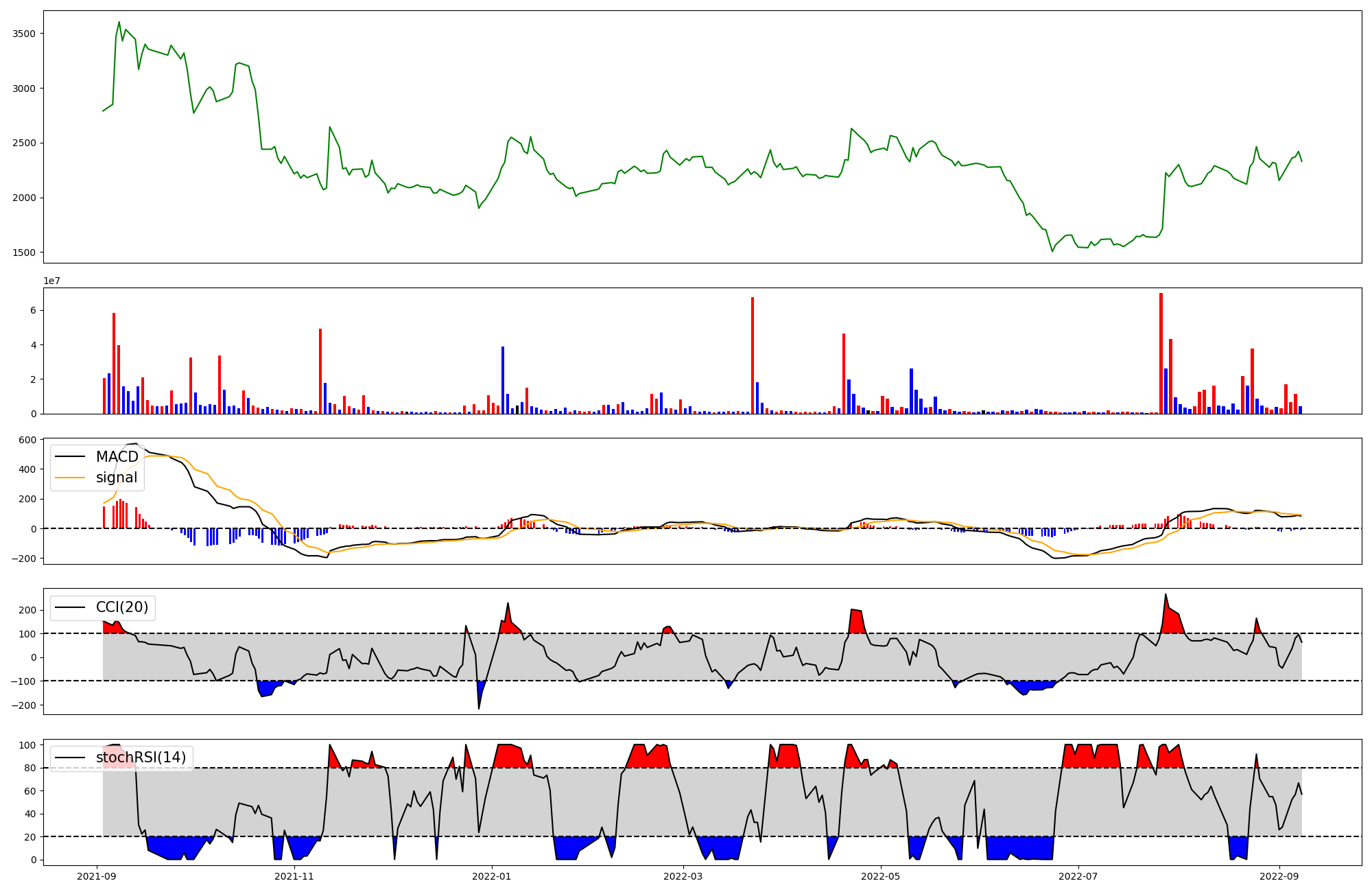Select the 2021-11 x-axis date label
Image resolution: width=1372 pixels, height=892 pixels.
[294, 876]
